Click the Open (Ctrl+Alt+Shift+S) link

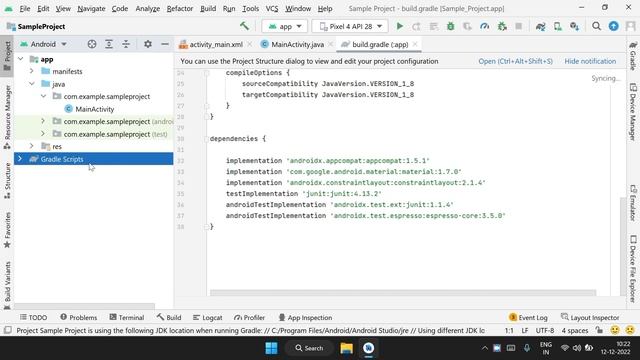point(516,61)
